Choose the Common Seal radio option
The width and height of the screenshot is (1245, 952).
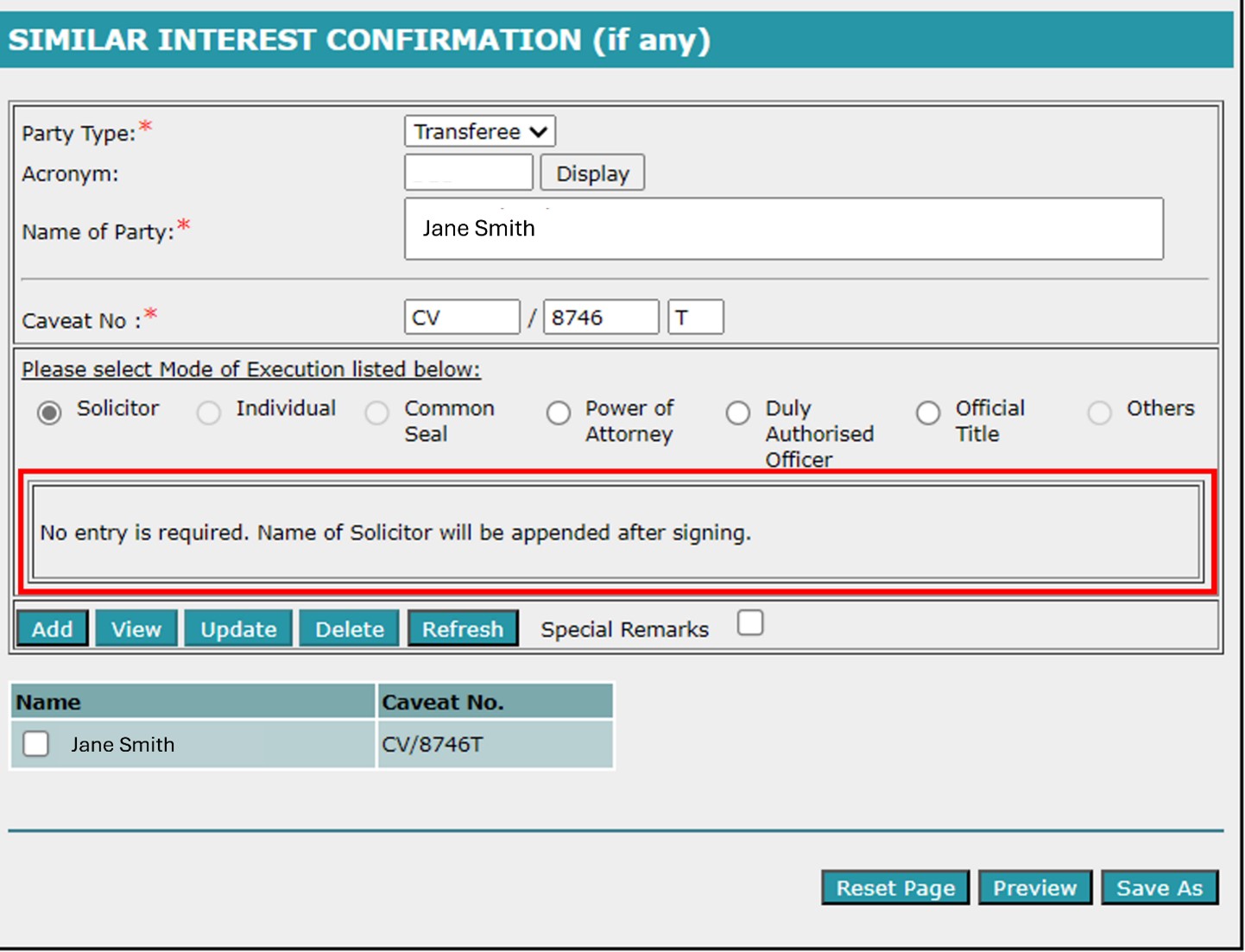[x=377, y=413]
